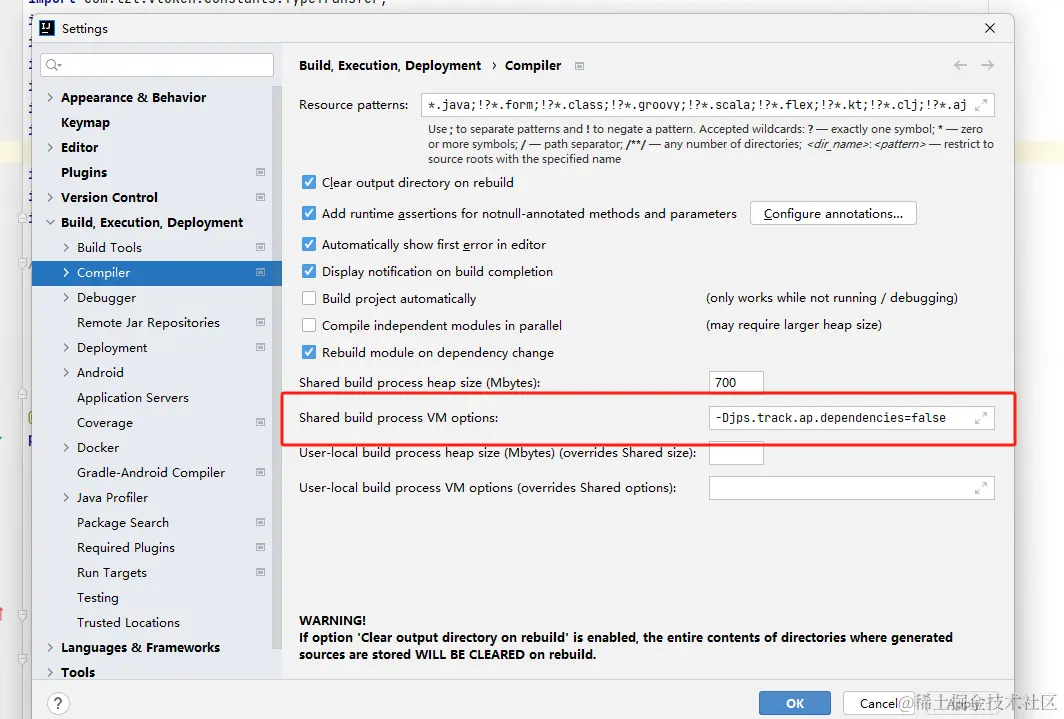Click Build, Execution, Deployment breadcrumb
The width and height of the screenshot is (1064, 719).
pos(390,66)
